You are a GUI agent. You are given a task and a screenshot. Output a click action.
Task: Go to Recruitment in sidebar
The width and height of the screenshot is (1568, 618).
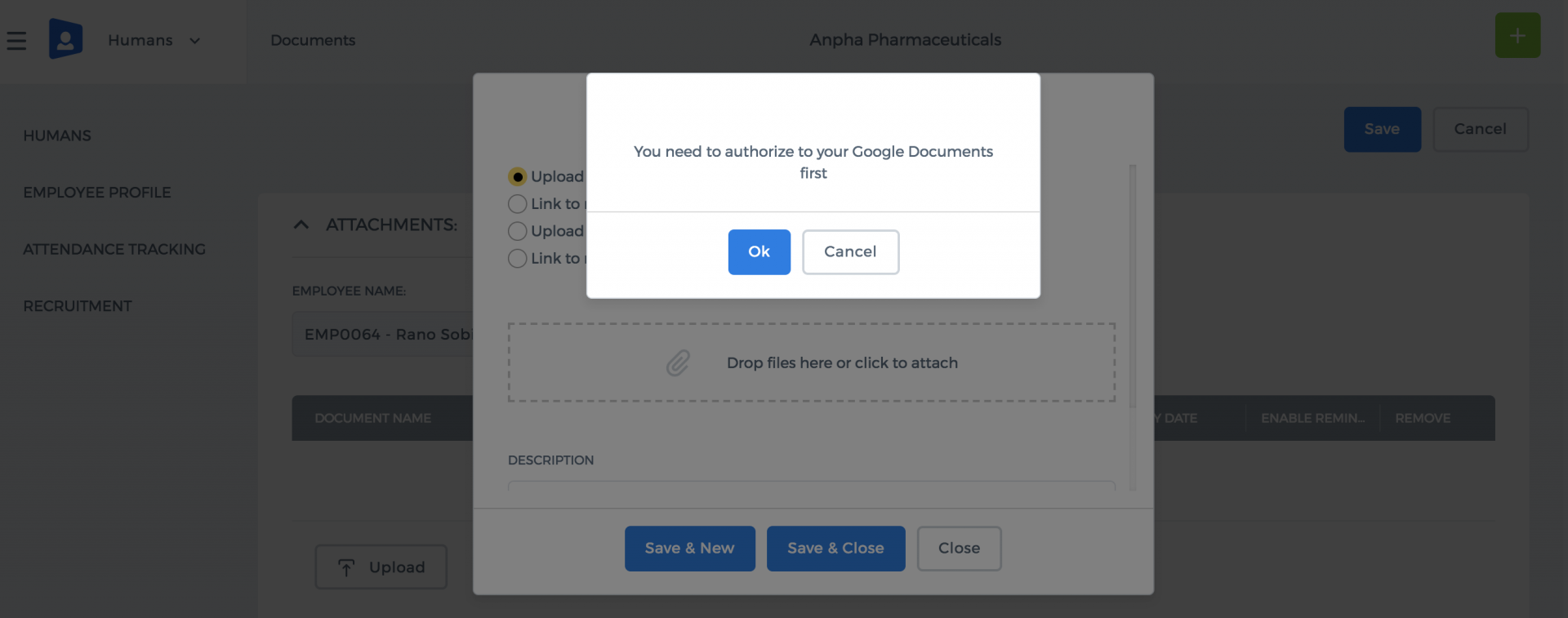pos(78,306)
